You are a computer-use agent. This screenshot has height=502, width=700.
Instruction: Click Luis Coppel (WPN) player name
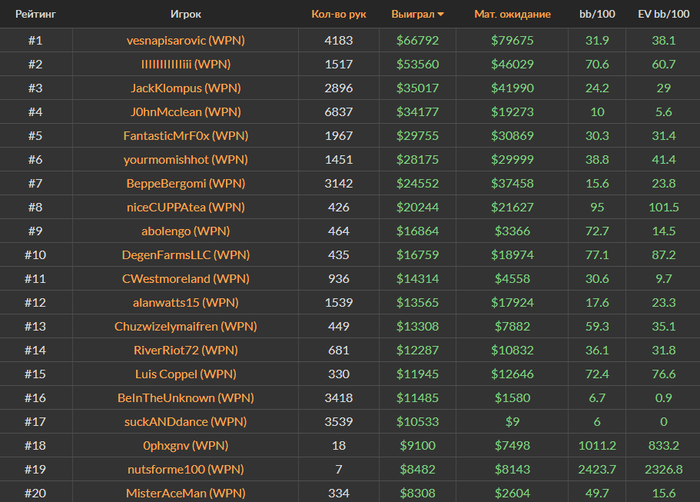click(186, 374)
